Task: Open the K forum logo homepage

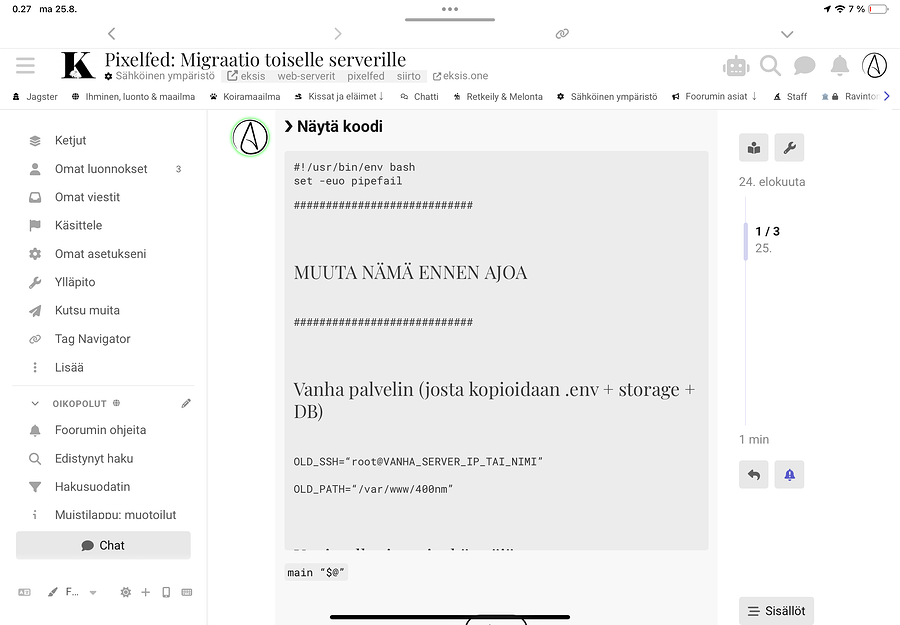Action: [77, 65]
